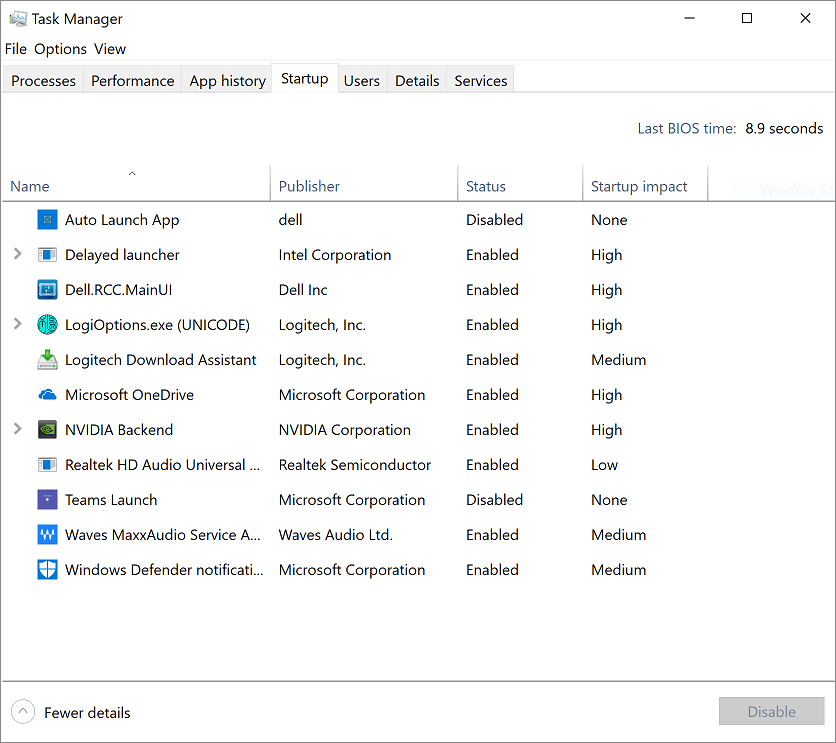Click the Microsoft OneDrive cloud icon
The width and height of the screenshot is (836, 743).
tap(47, 395)
